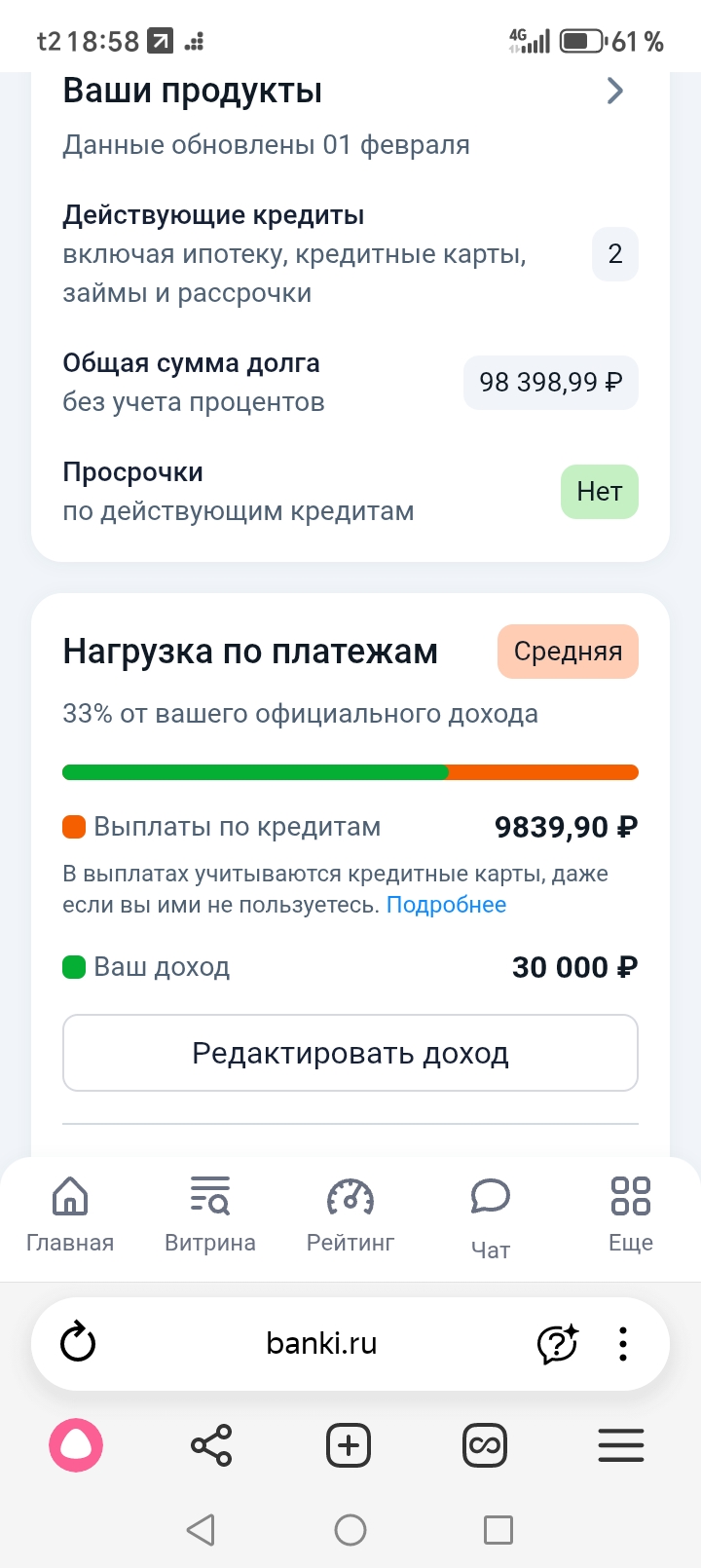This screenshot has width=701, height=1568.
Task: Tap the Средняя load level badge
Action: [x=568, y=652]
